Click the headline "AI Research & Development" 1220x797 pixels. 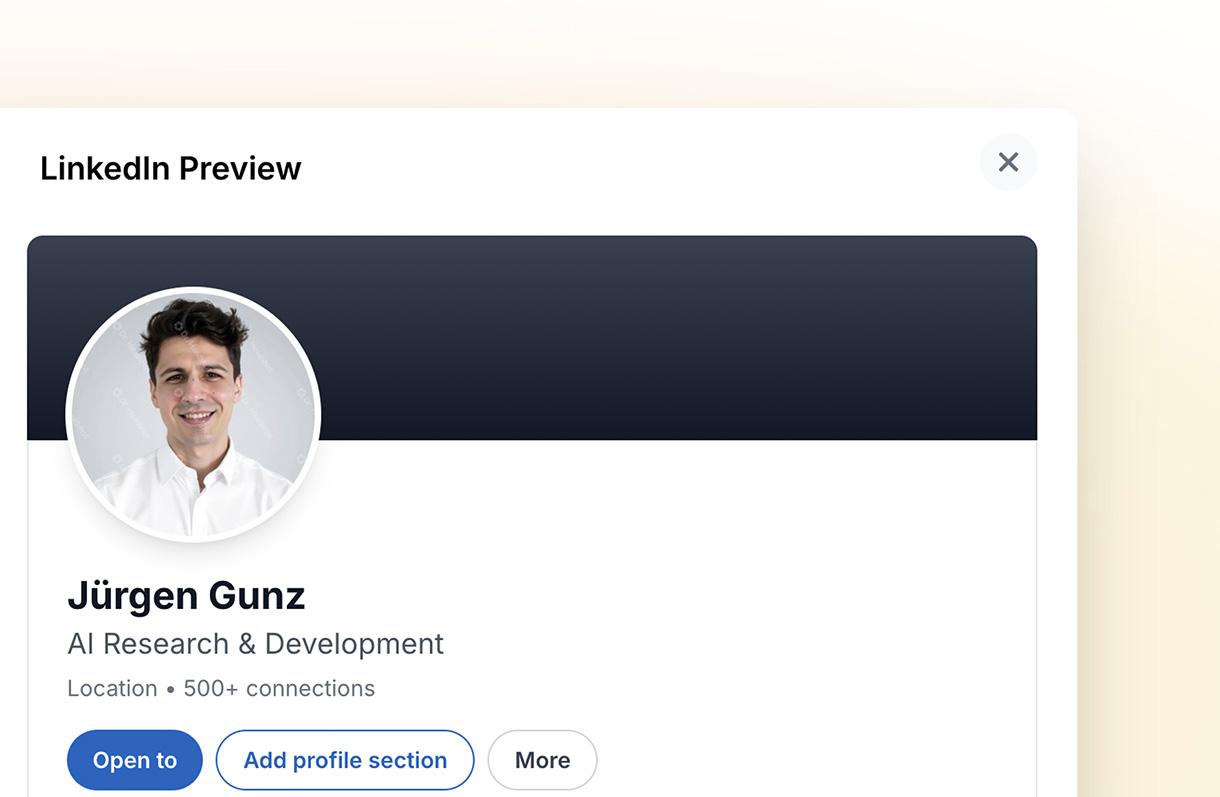(x=255, y=644)
